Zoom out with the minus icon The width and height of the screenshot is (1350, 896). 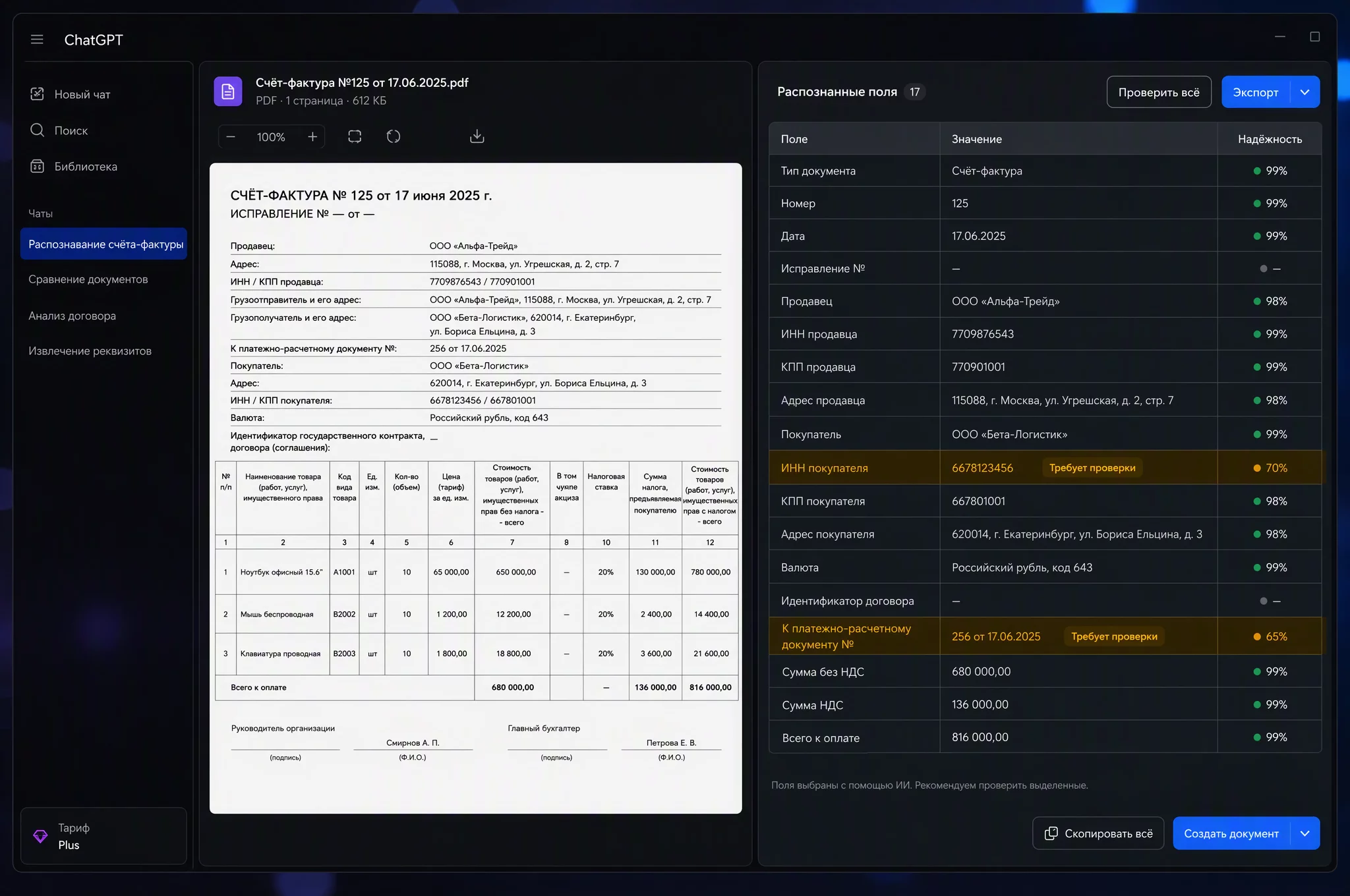231,137
